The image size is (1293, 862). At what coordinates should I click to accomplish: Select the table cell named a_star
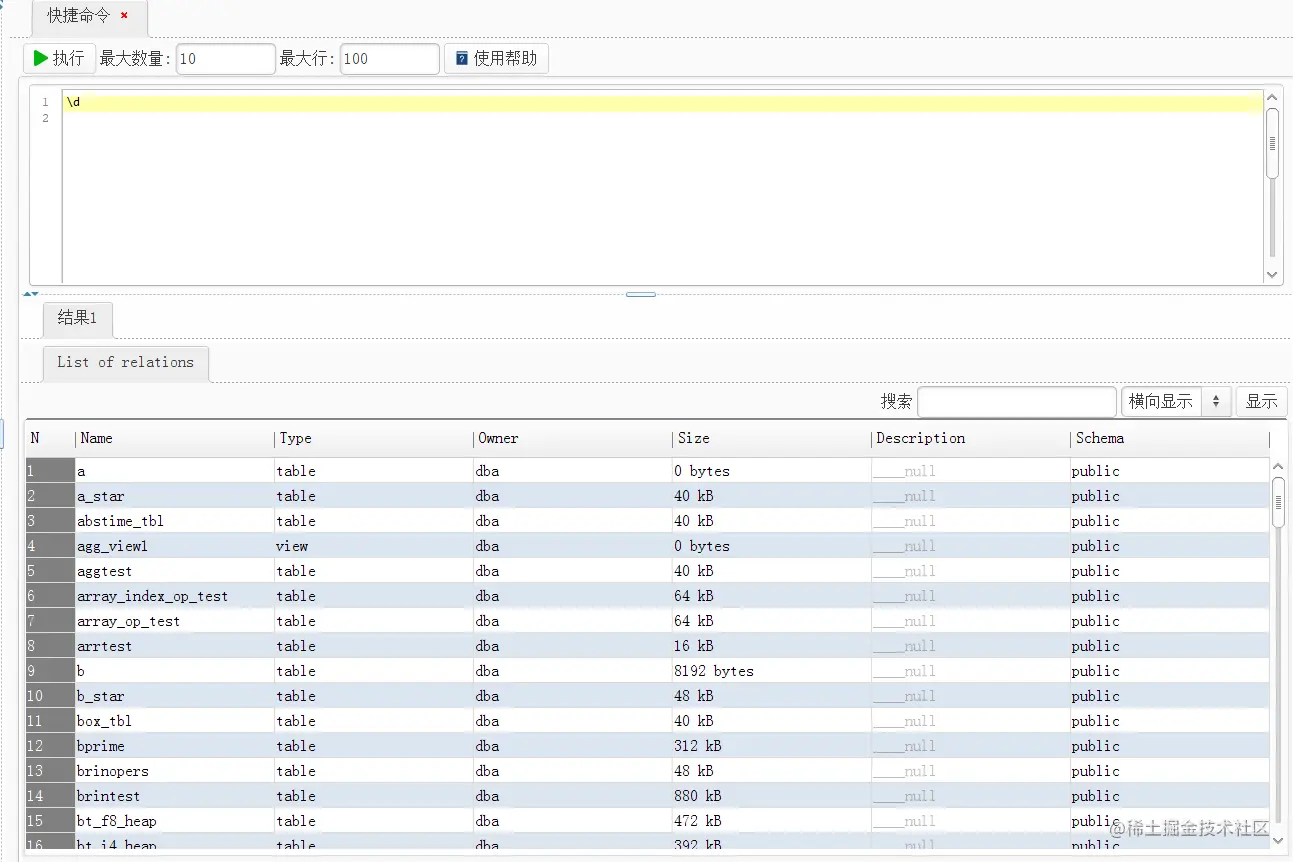coord(174,496)
